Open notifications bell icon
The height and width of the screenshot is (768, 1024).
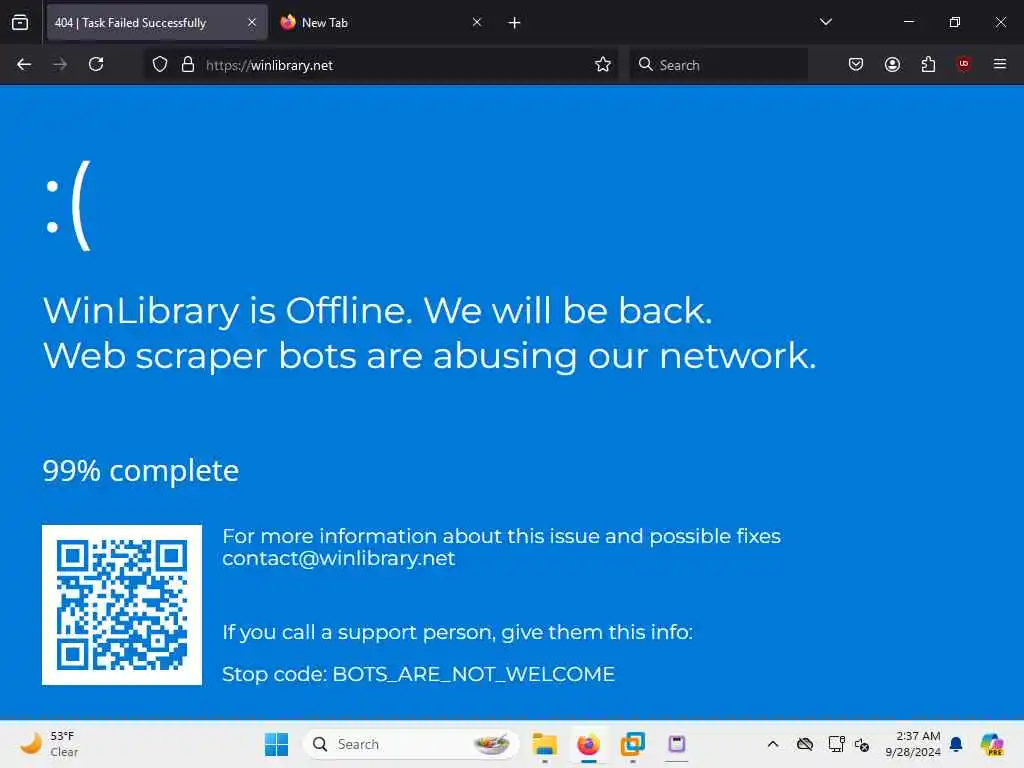(x=956, y=744)
